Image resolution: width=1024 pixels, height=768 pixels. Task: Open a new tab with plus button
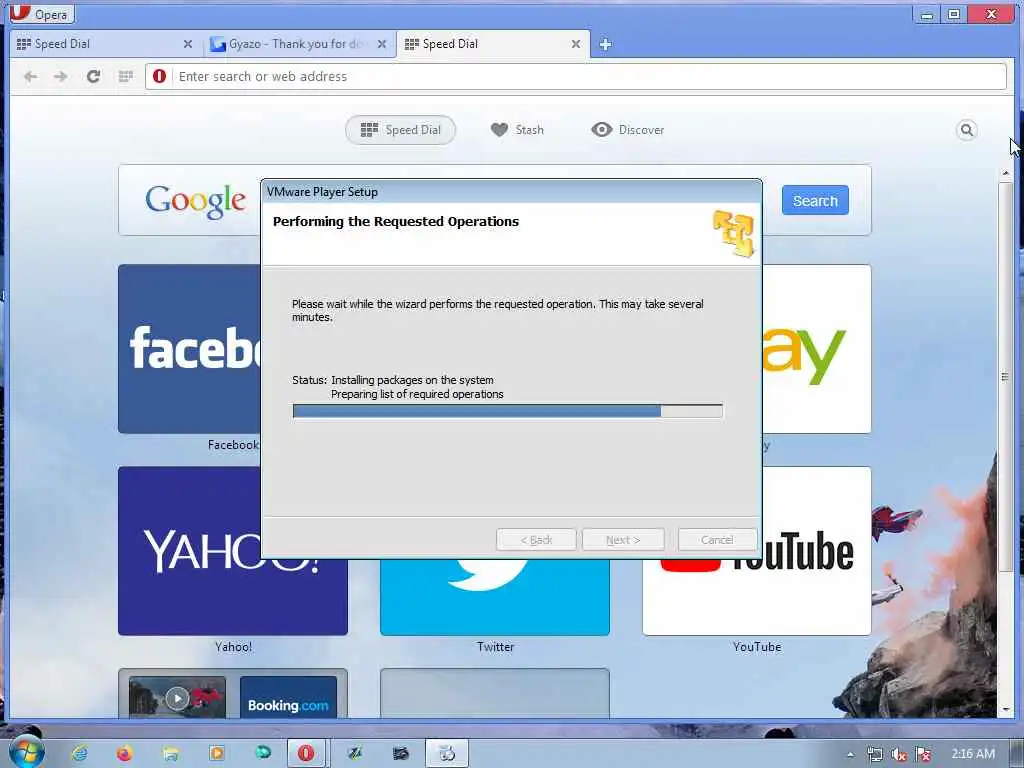[605, 44]
